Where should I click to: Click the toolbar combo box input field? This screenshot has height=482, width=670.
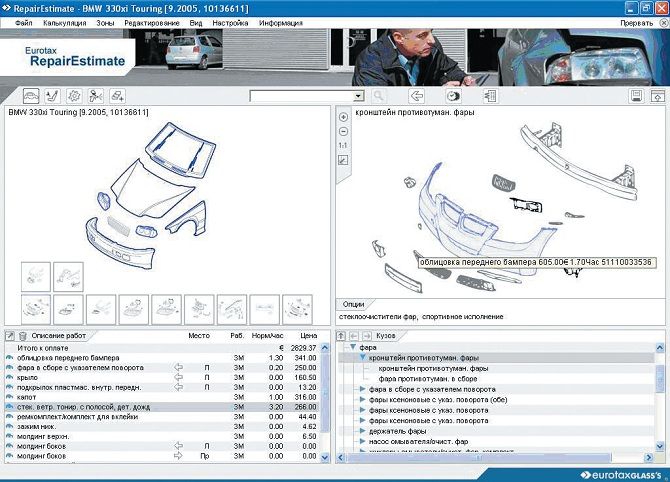pos(302,96)
